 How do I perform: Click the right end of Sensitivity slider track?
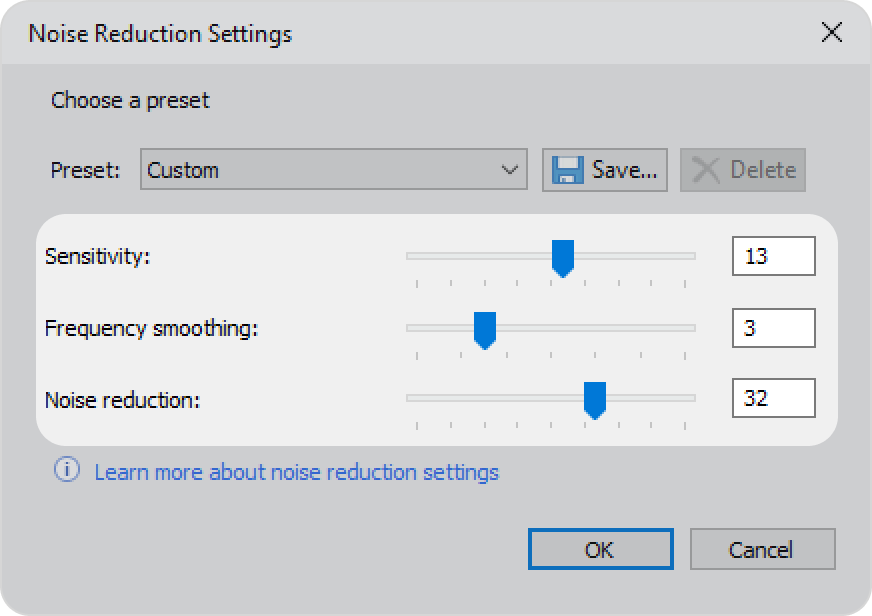[x=691, y=256]
